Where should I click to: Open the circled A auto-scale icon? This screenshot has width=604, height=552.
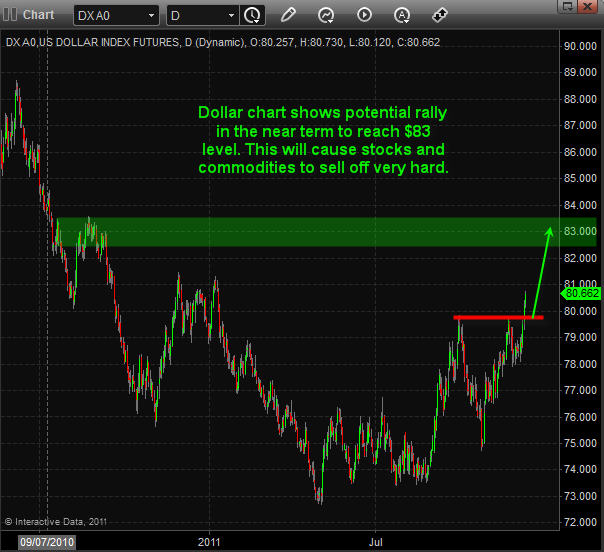(x=402, y=15)
